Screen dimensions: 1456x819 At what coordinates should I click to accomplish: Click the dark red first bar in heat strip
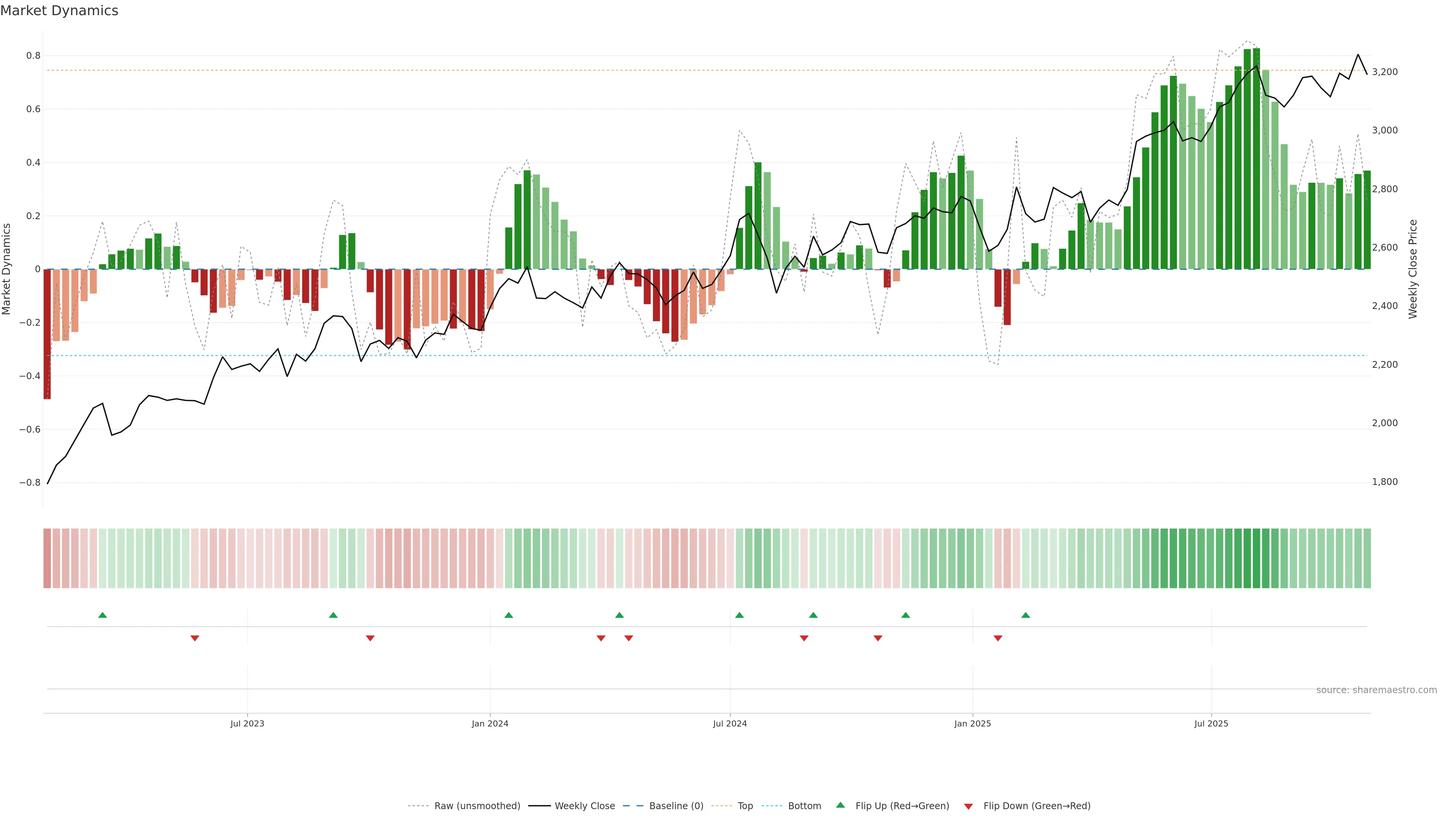coord(47,559)
